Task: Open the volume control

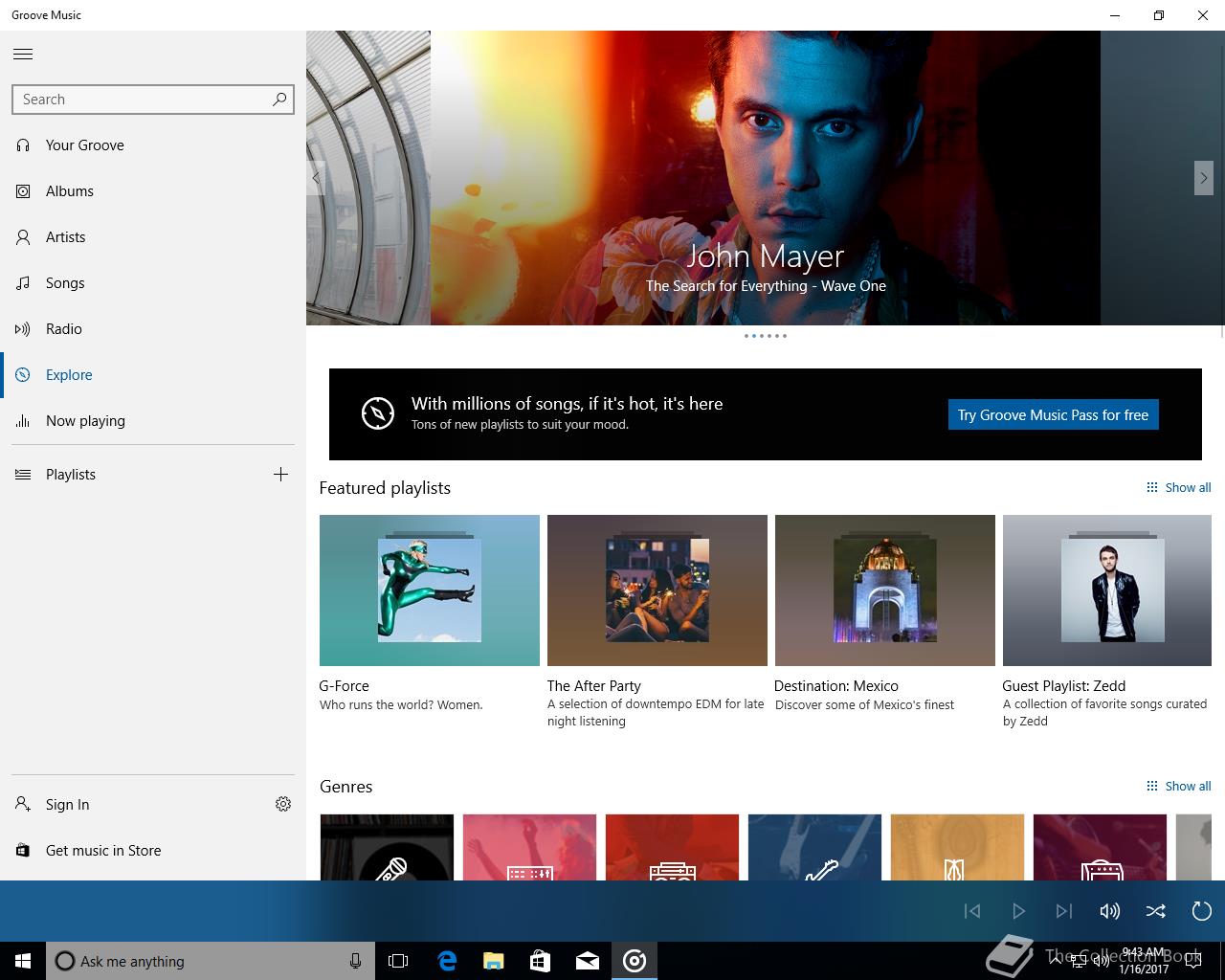Action: click(1110, 911)
